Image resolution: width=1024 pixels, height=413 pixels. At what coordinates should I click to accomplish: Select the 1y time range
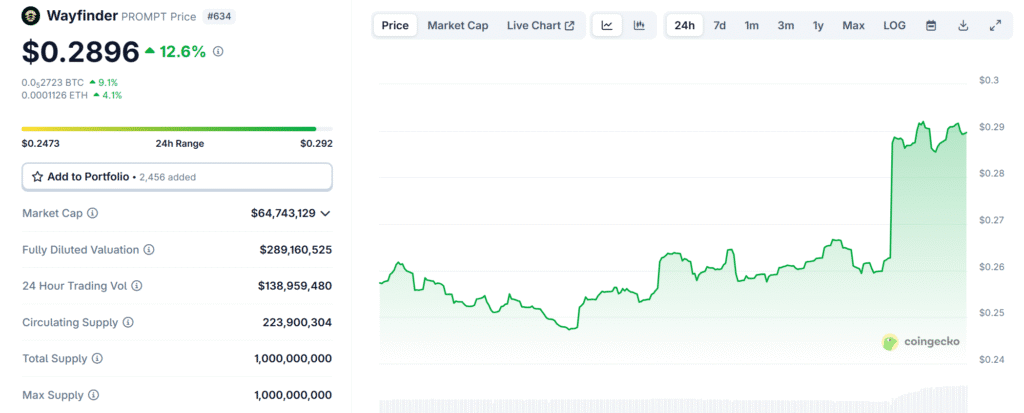(x=818, y=25)
